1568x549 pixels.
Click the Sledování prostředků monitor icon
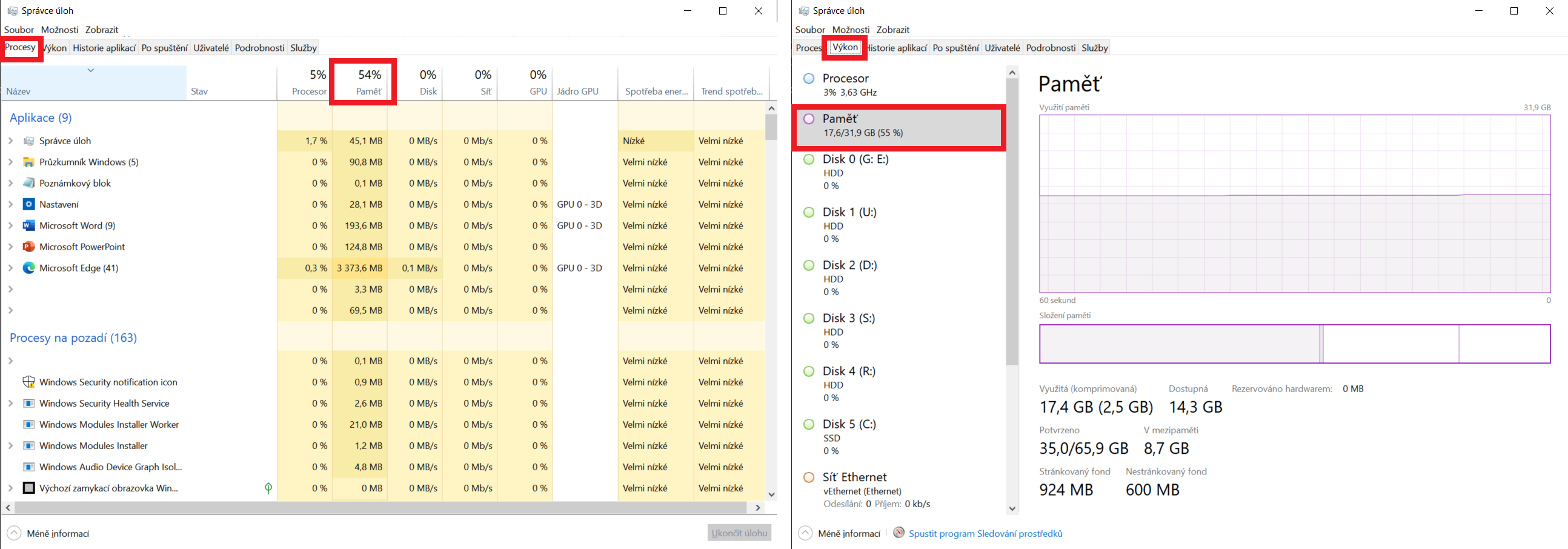point(899,533)
